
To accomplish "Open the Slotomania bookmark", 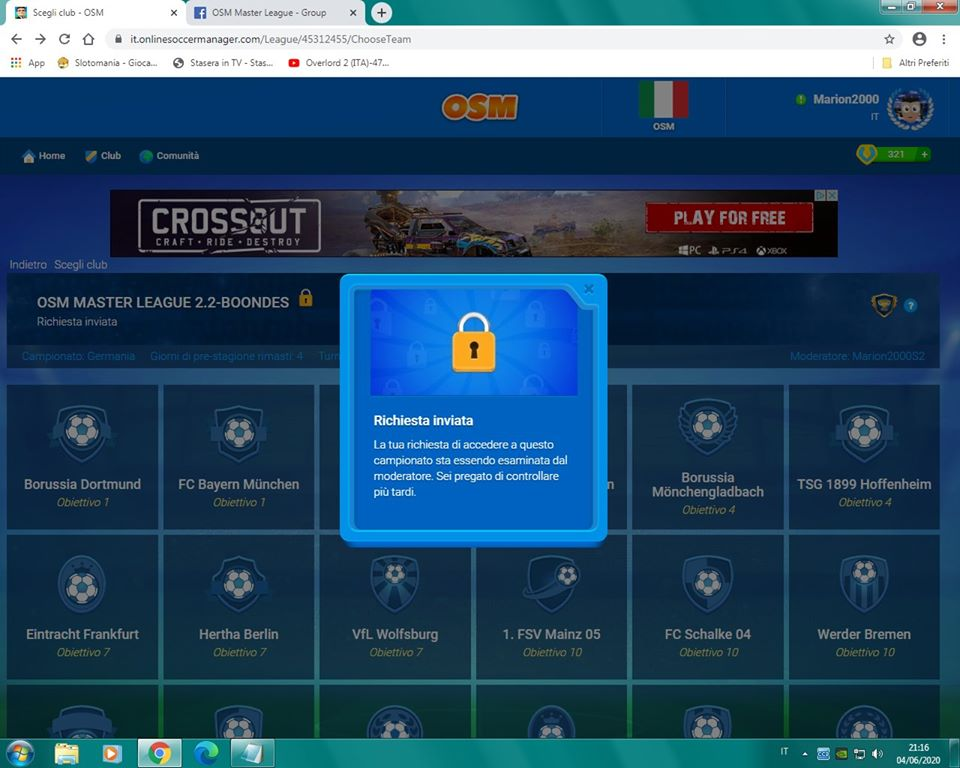I will pyautogui.click(x=108, y=62).
